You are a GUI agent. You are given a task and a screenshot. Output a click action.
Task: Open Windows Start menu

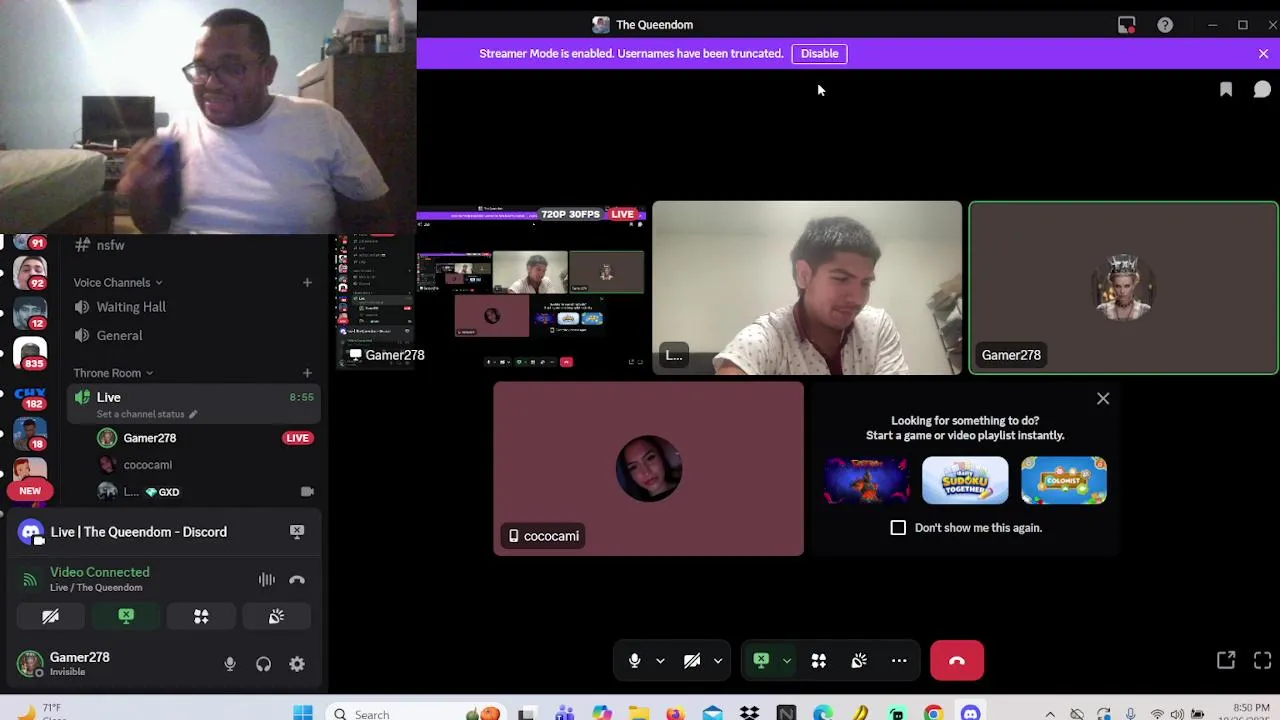tap(303, 713)
